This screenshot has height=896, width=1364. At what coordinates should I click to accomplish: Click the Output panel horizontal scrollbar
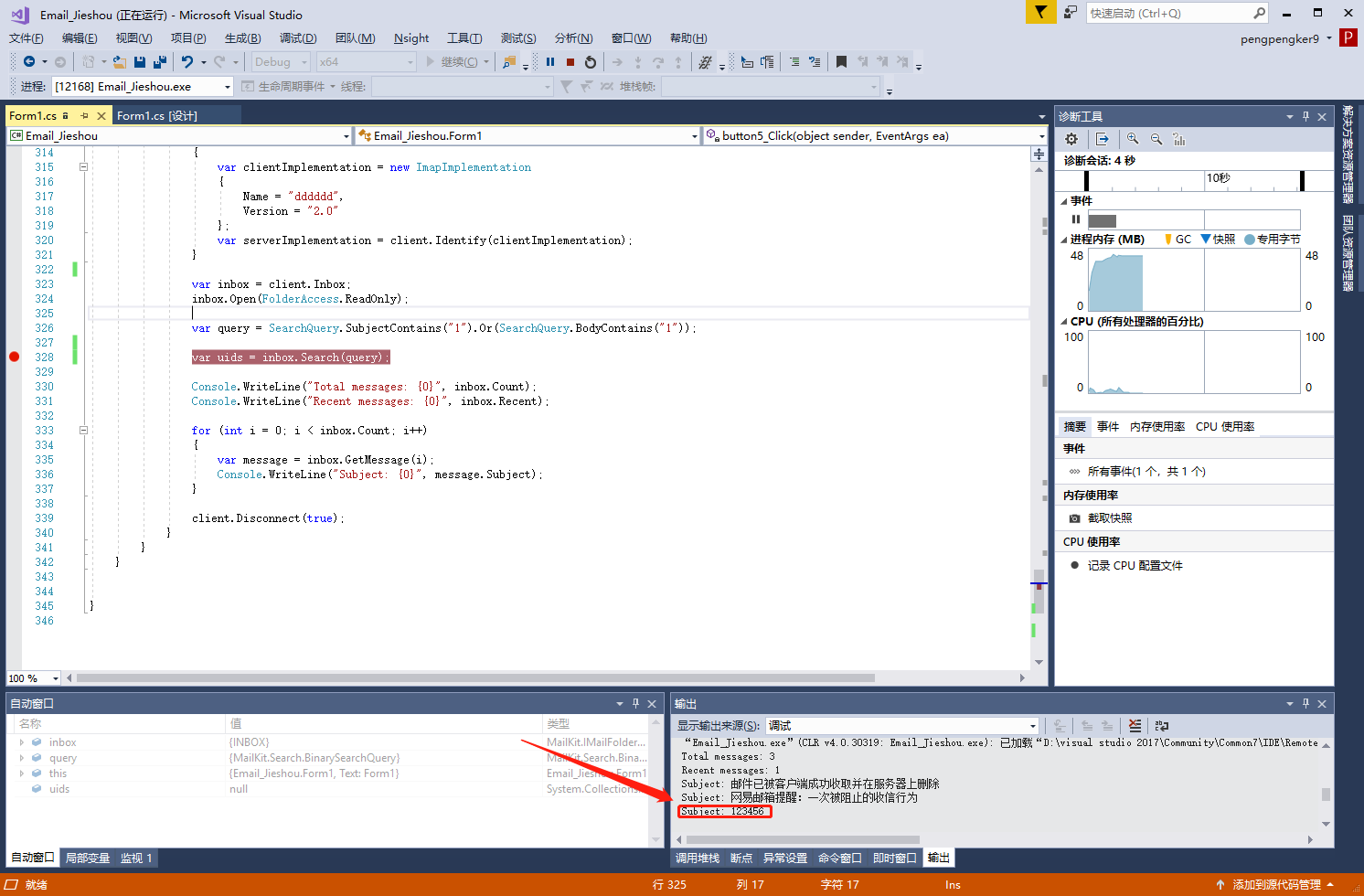(801, 839)
